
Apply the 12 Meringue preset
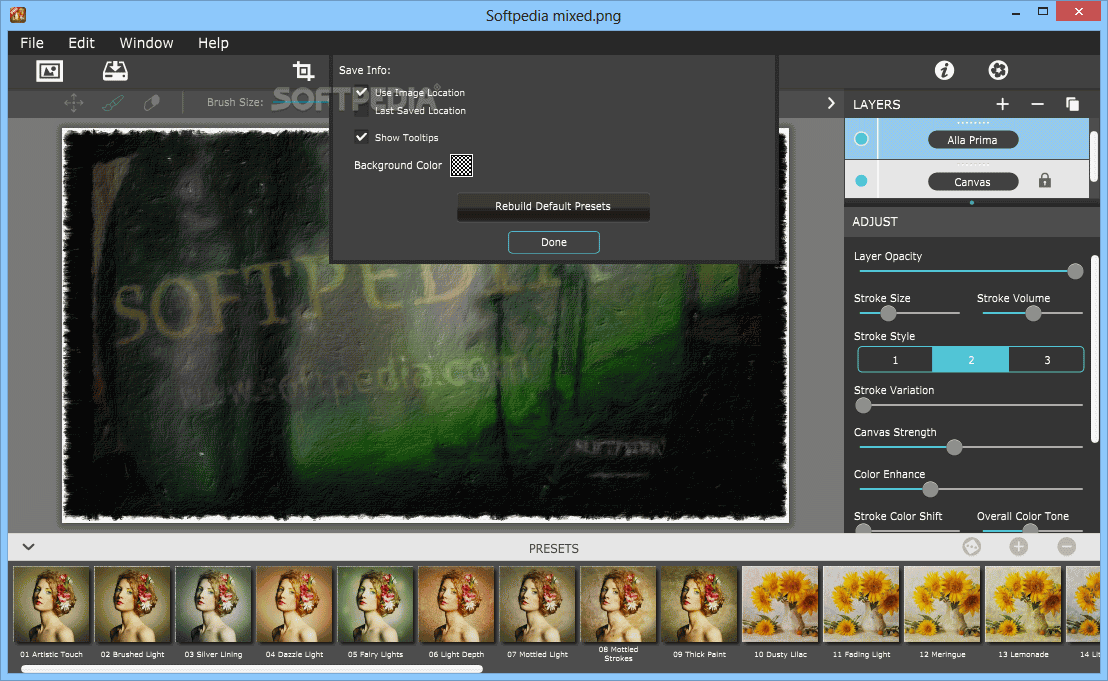[x=942, y=605]
